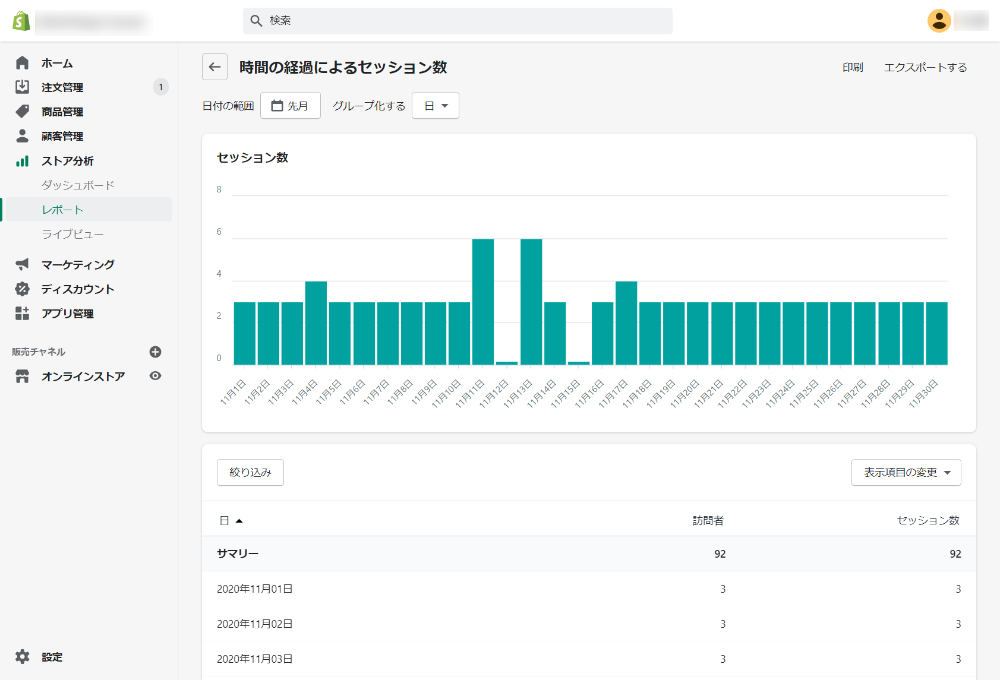Select the 2020年11月02日 table row
This screenshot has height=680, width=1000.
tap(589, 624)
